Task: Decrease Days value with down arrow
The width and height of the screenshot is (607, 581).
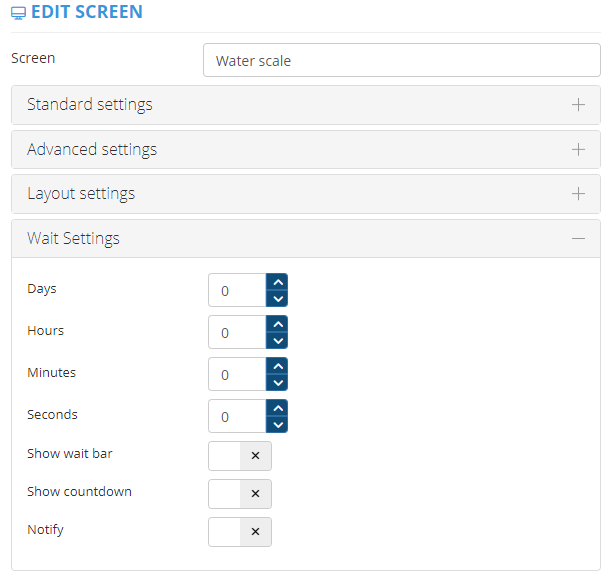Action: tap(278, 298)
